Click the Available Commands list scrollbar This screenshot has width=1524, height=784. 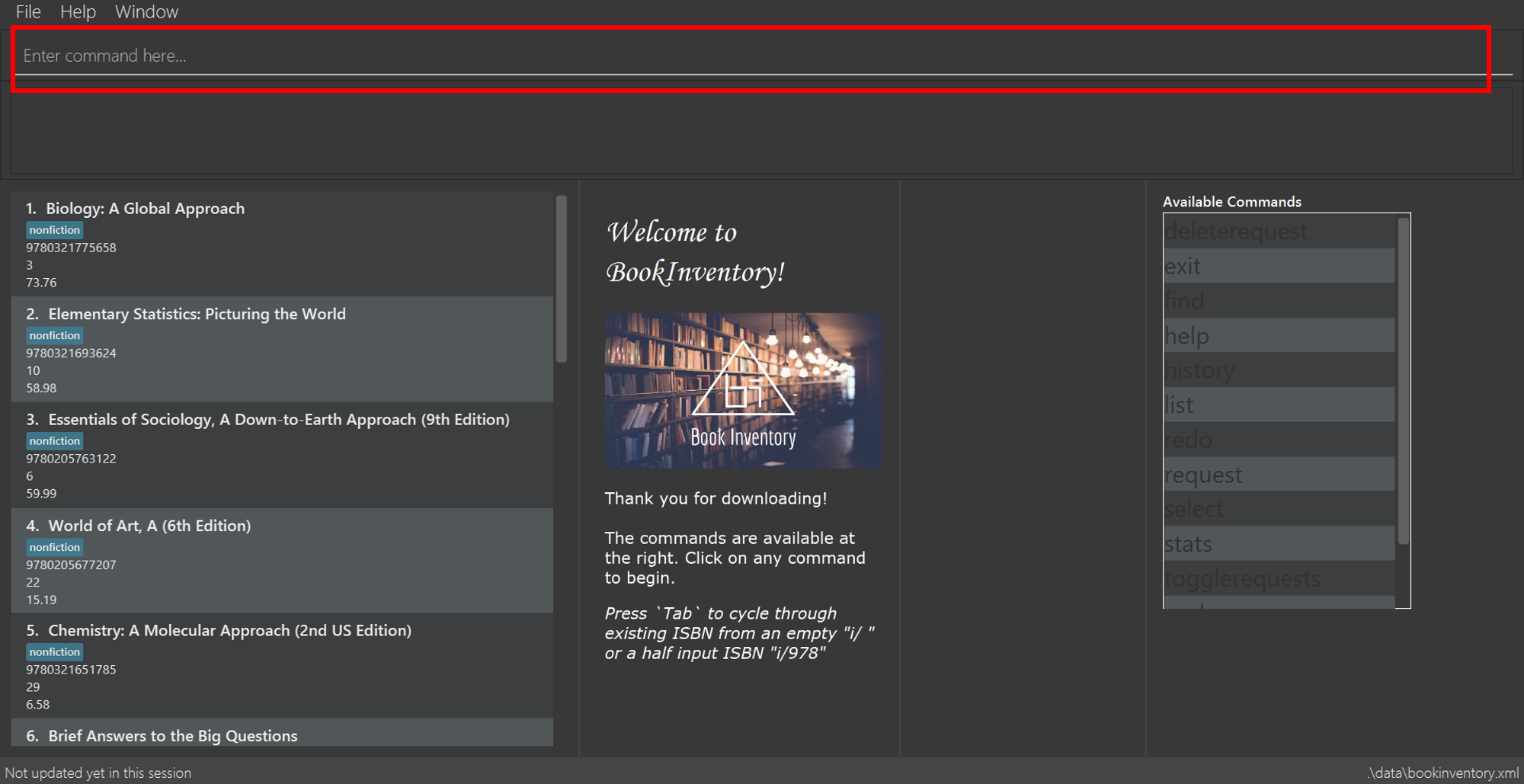click(x=1403, y=381)
